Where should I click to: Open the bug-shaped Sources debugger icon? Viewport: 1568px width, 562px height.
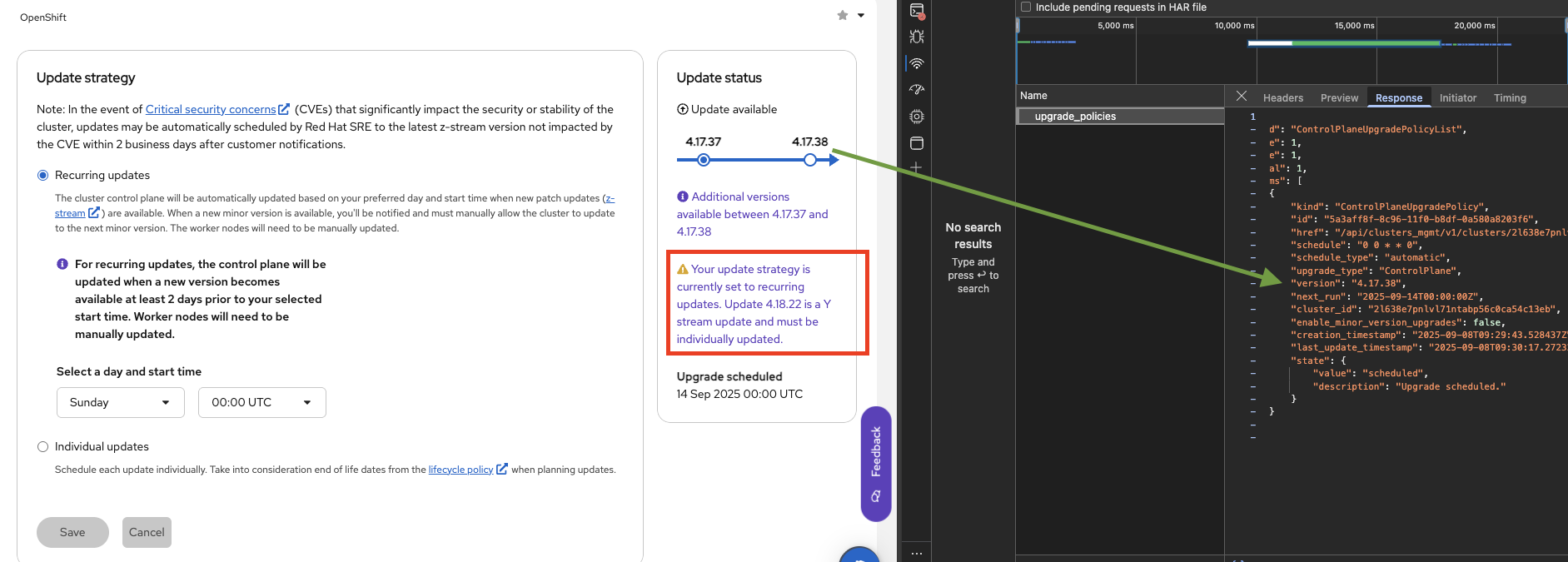coord(917,37)
